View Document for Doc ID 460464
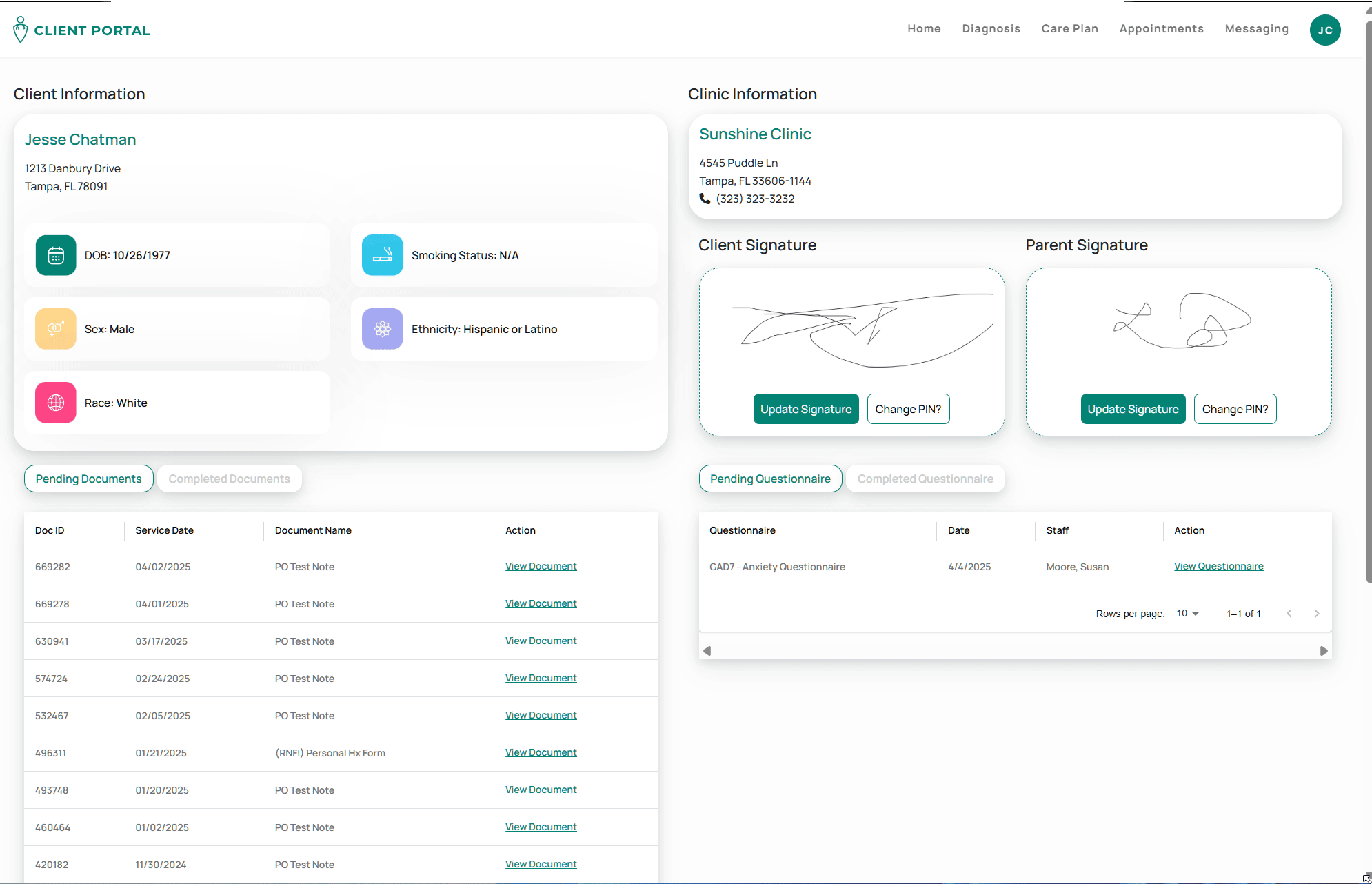 541,827
